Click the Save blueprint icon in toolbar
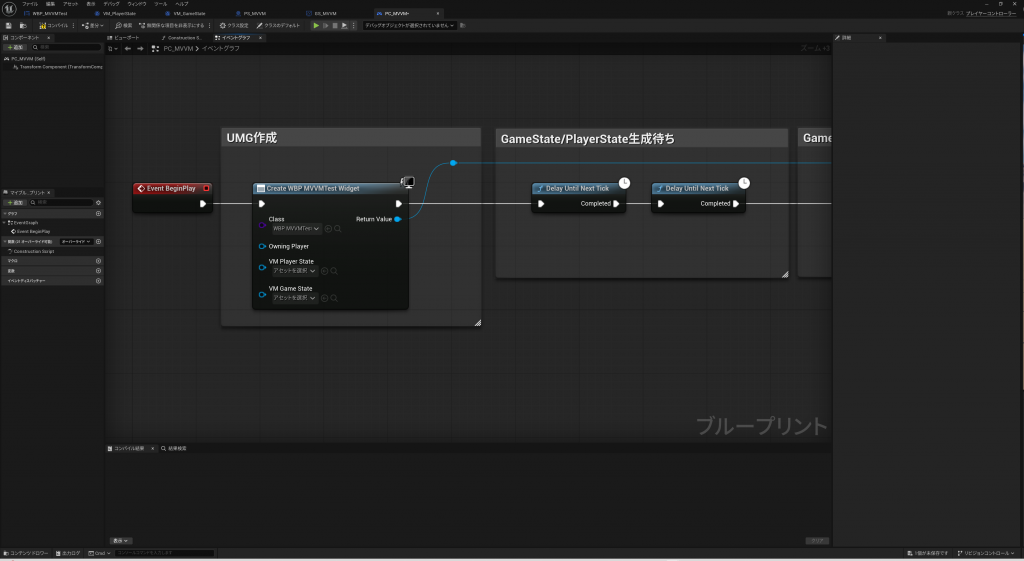The height and width of the screenshot is (561, 1024). [9, 25]
